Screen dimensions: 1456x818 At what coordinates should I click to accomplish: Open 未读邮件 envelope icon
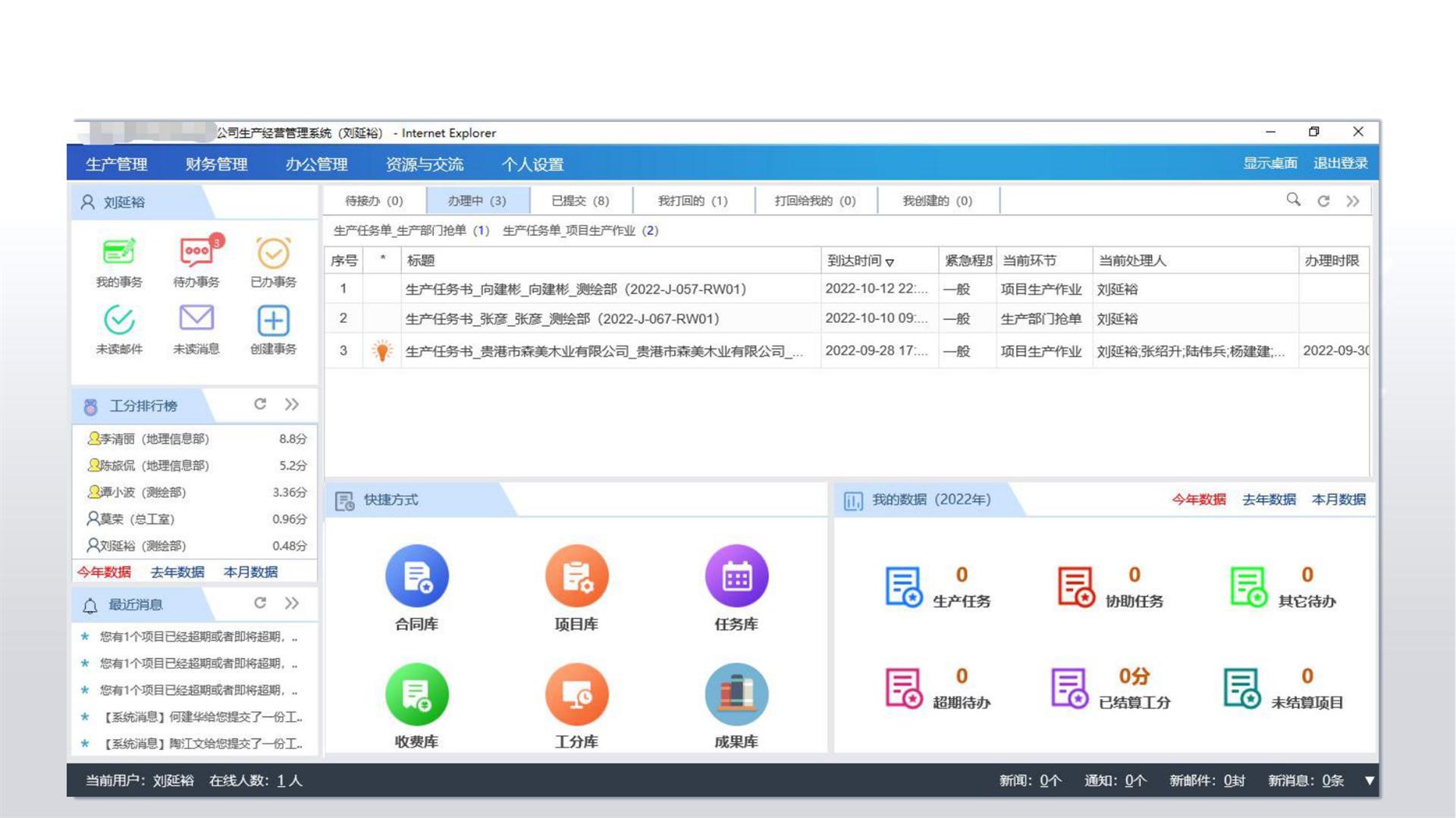119,321
